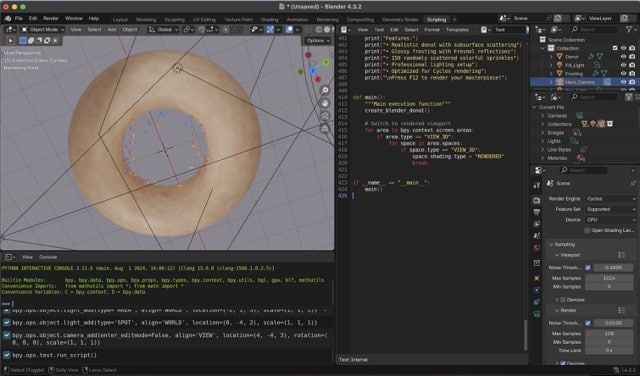This screenshot has height=376, width=640.
Task: Open the Object properties tab icon
Action: (x=537, y=278)
